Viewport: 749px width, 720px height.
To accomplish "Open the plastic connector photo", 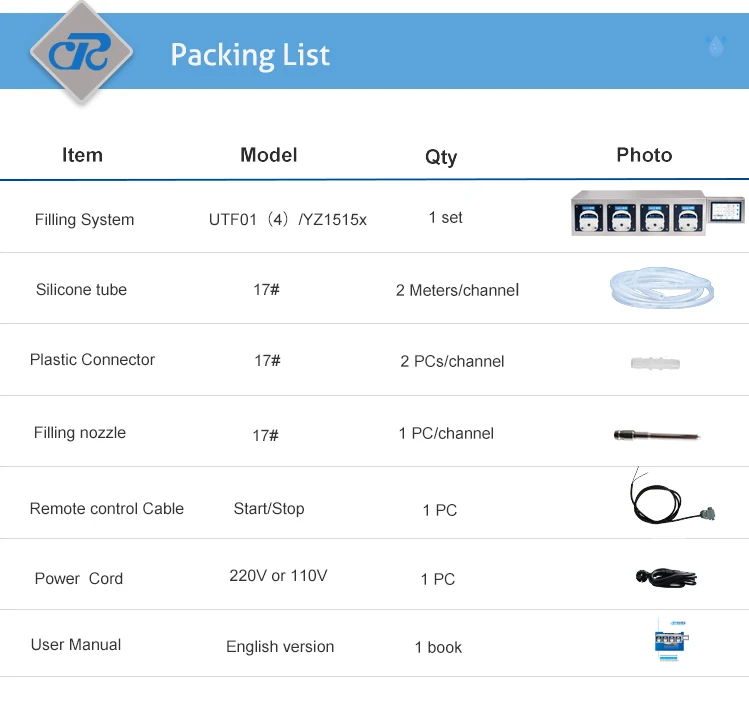I will 655,363.
